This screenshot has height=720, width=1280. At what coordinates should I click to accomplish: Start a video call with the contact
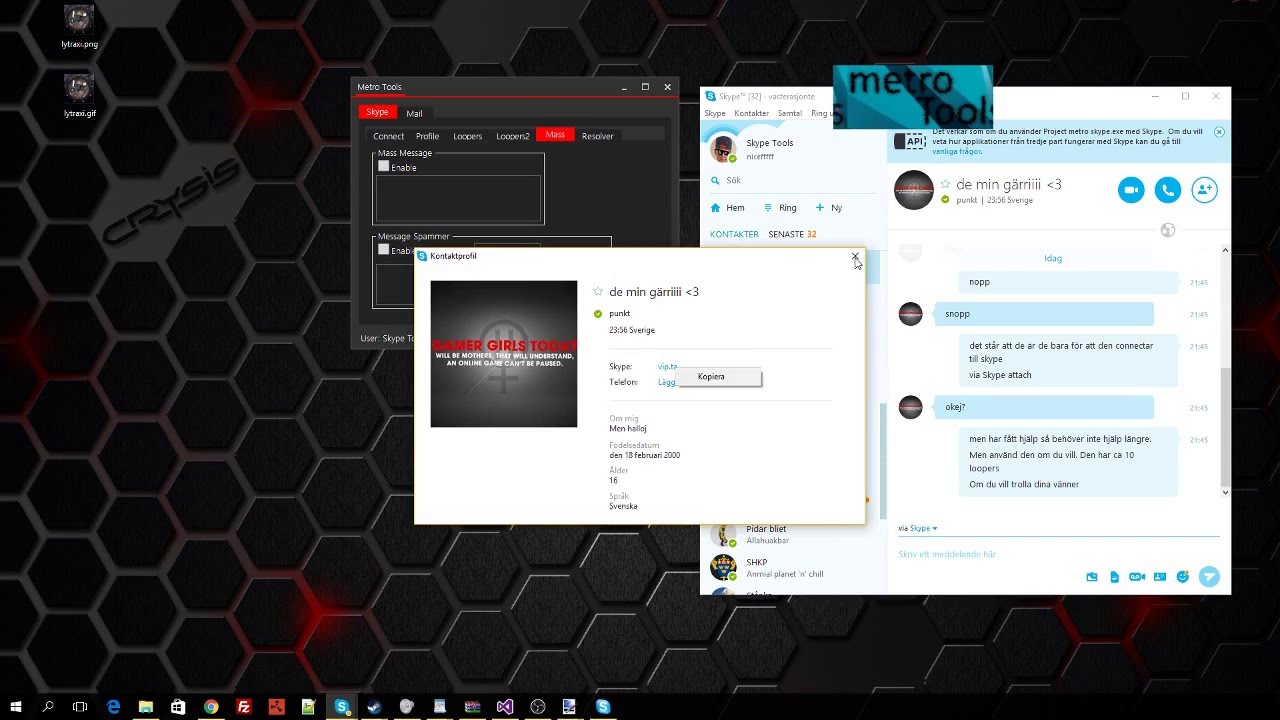(1131, 189)
